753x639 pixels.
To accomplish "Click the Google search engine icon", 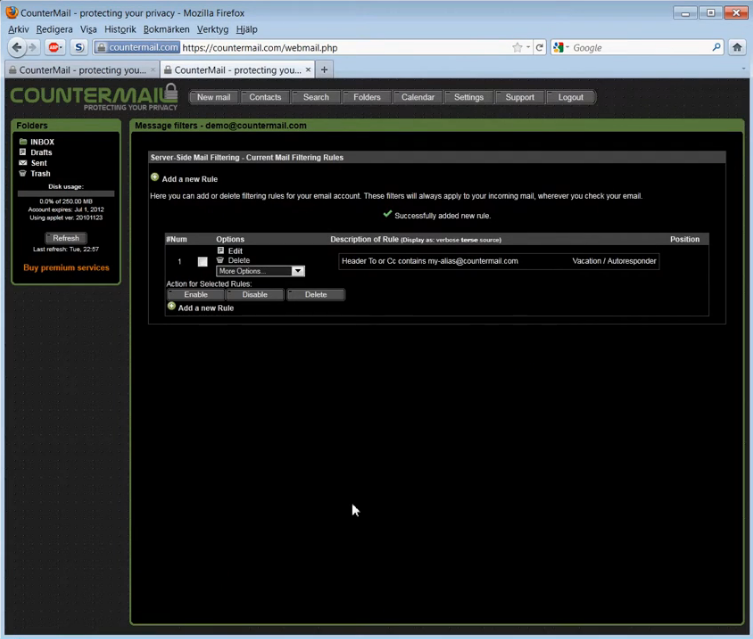I will pos(558,47).
